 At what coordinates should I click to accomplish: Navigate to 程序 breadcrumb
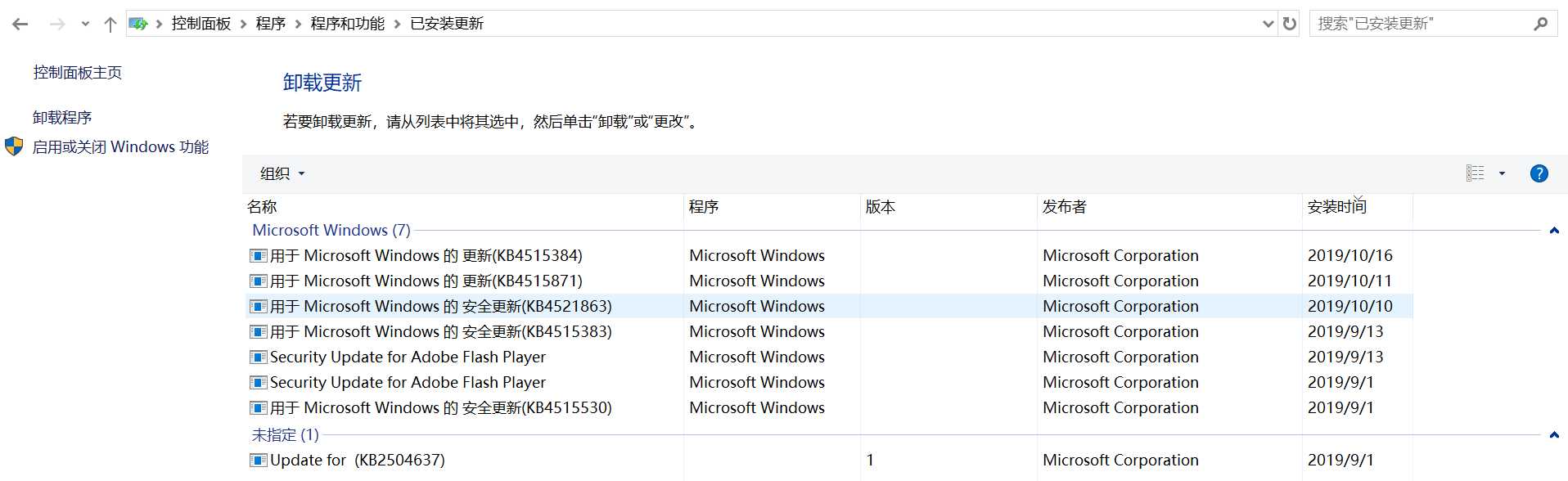pos(271,24)
